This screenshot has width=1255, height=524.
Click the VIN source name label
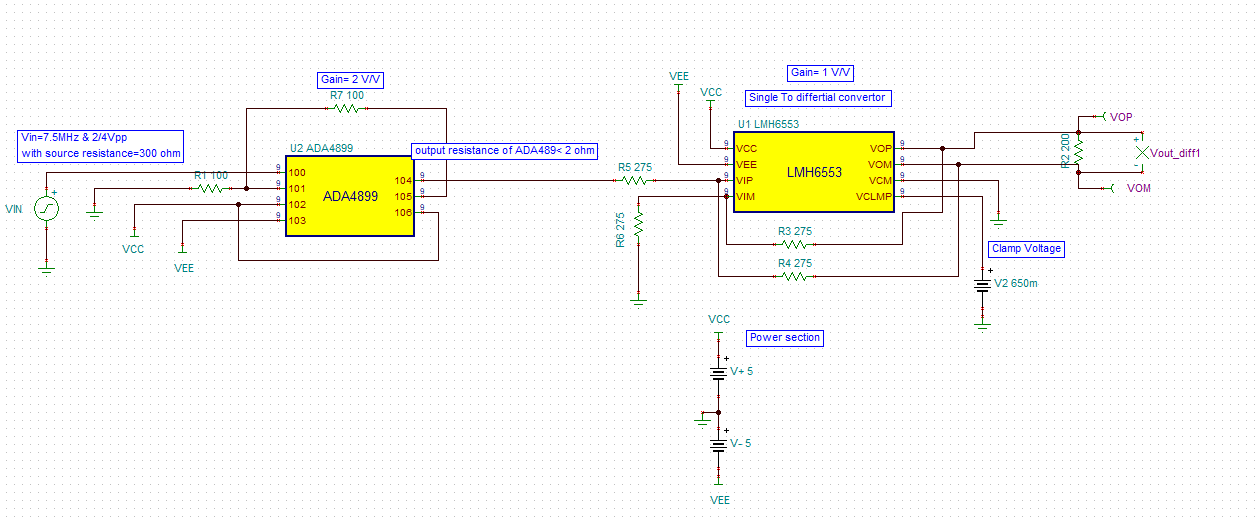click(13, 209)
